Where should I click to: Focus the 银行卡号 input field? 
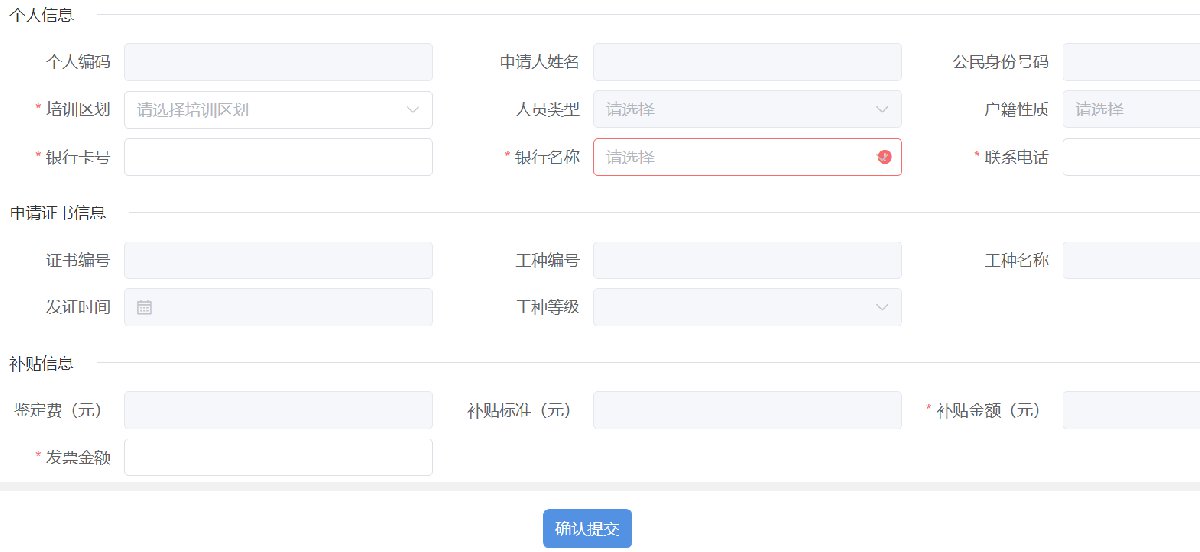278,157
